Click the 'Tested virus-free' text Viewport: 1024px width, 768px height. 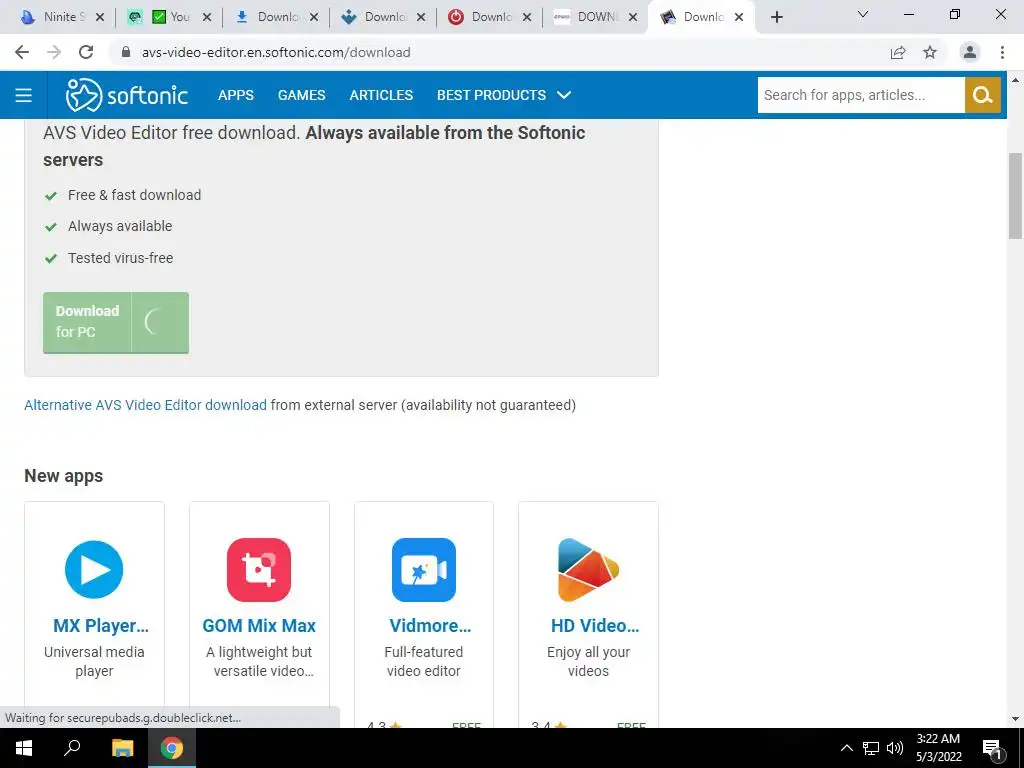click(x=121, y=258)
